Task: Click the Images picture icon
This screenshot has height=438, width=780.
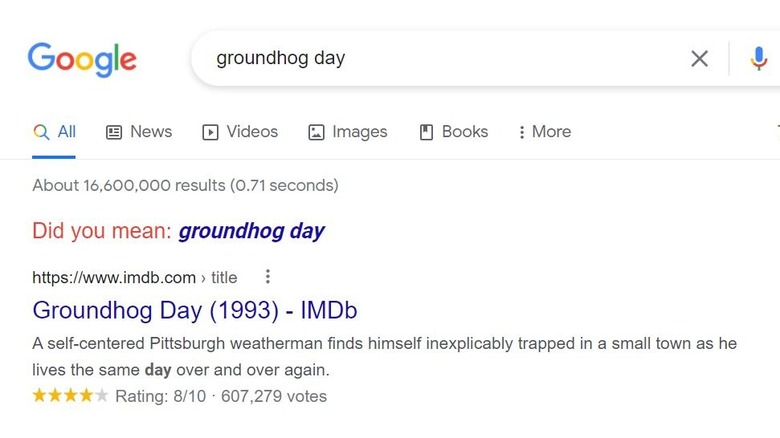Action: click(316, 132)
